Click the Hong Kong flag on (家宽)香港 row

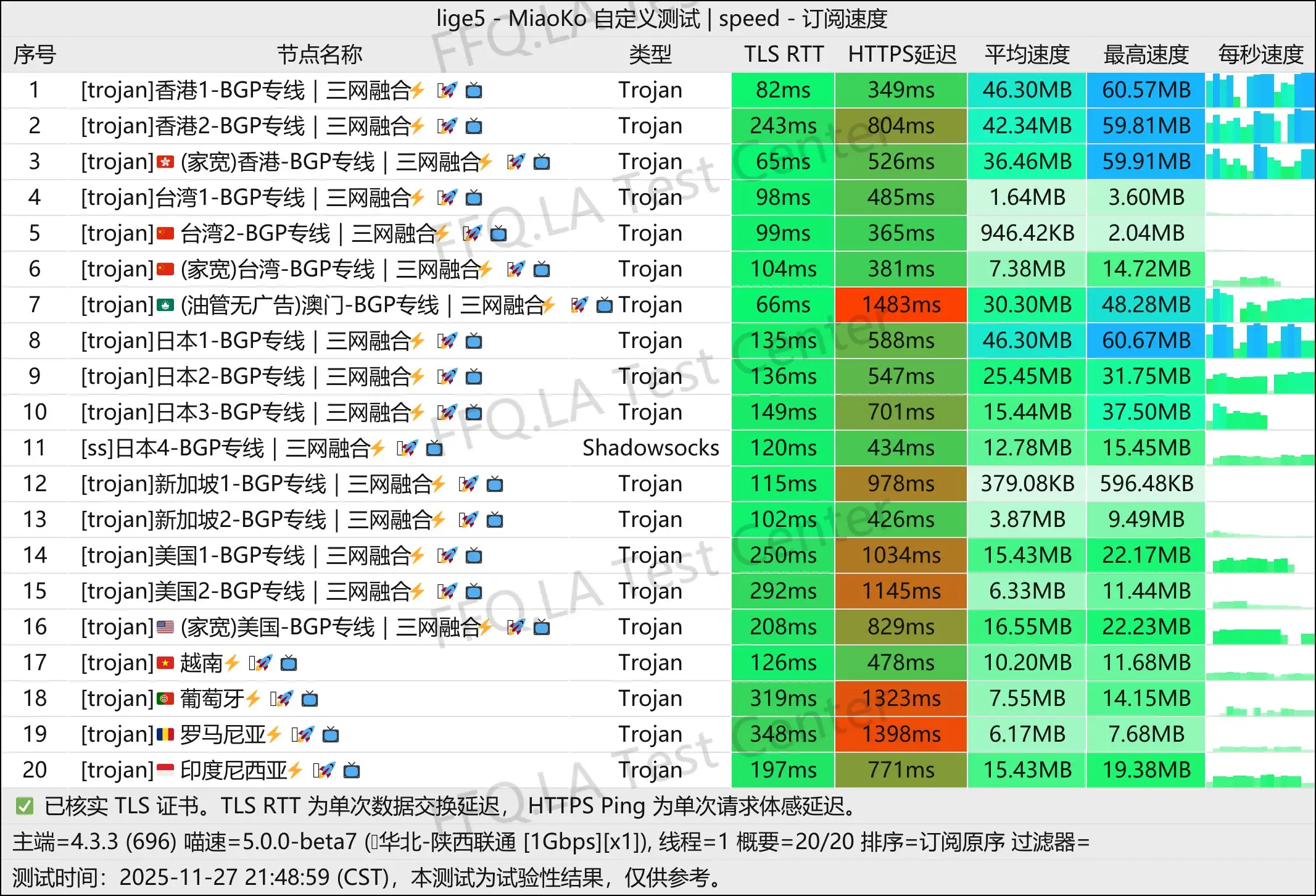(x=165, y=162)
